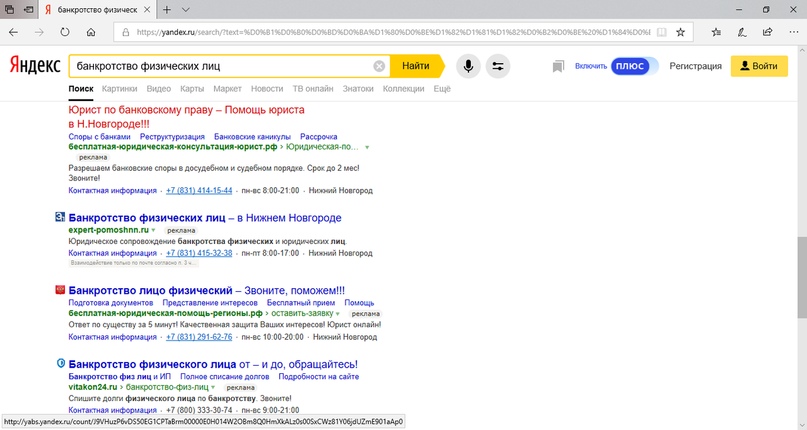Click the browser address bar URL

(x=393, y=32)
